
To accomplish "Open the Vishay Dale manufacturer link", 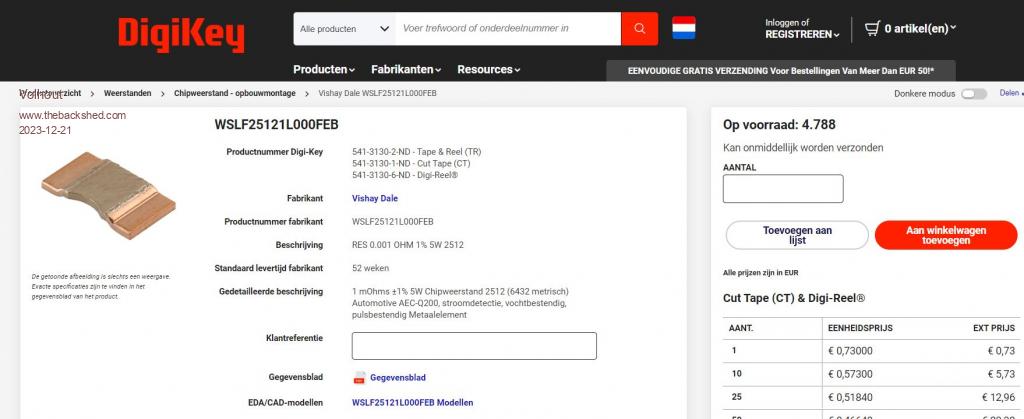I will pyautogui.click(x=374, y=198).
